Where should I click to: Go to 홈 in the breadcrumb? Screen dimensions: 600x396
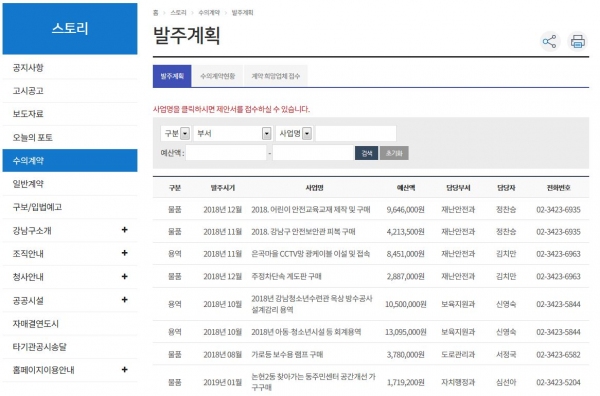155,13
